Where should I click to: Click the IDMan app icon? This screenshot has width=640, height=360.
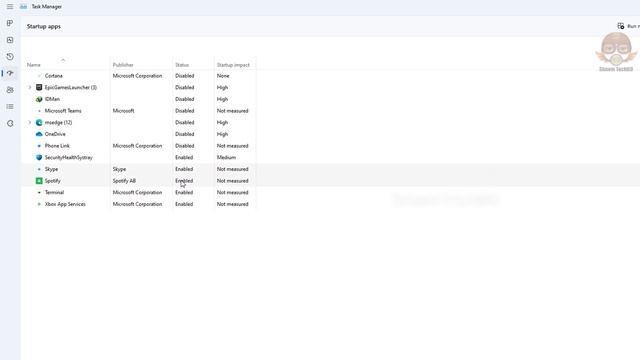click(x=39, y=99)
